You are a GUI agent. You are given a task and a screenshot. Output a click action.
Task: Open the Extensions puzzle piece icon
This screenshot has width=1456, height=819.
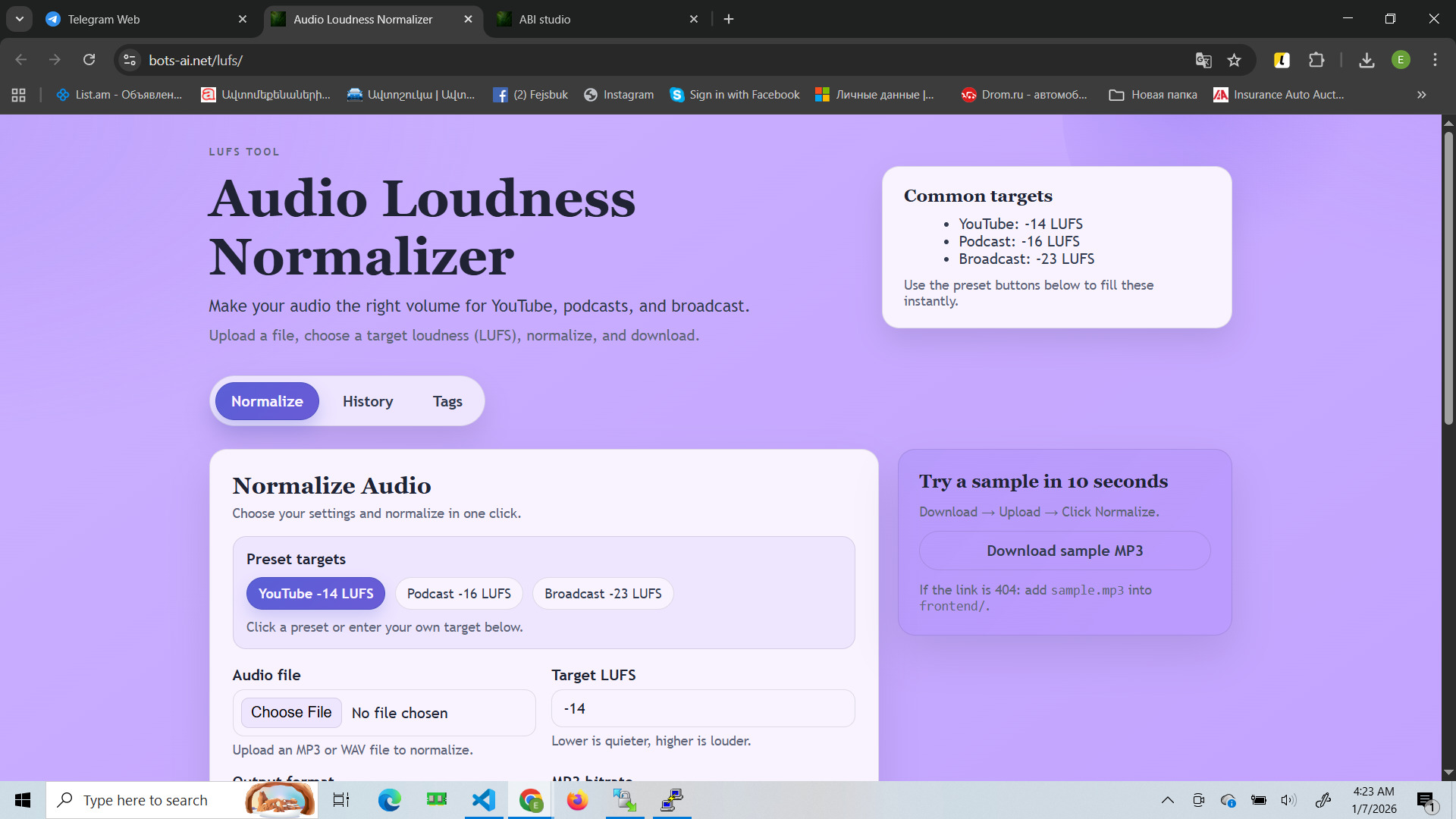coord(1317,60)
